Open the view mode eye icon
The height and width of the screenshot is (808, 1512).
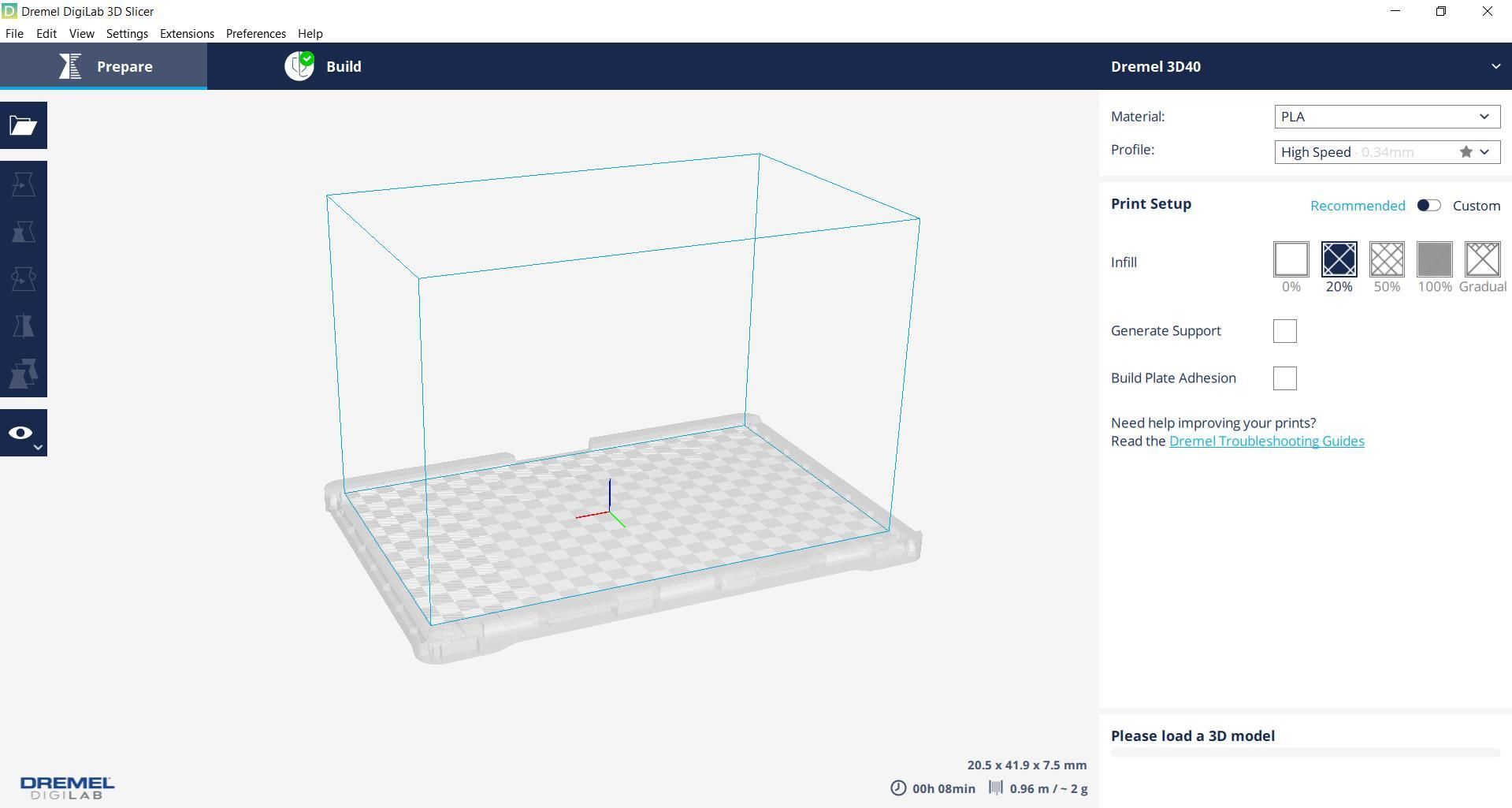point(24,433)
